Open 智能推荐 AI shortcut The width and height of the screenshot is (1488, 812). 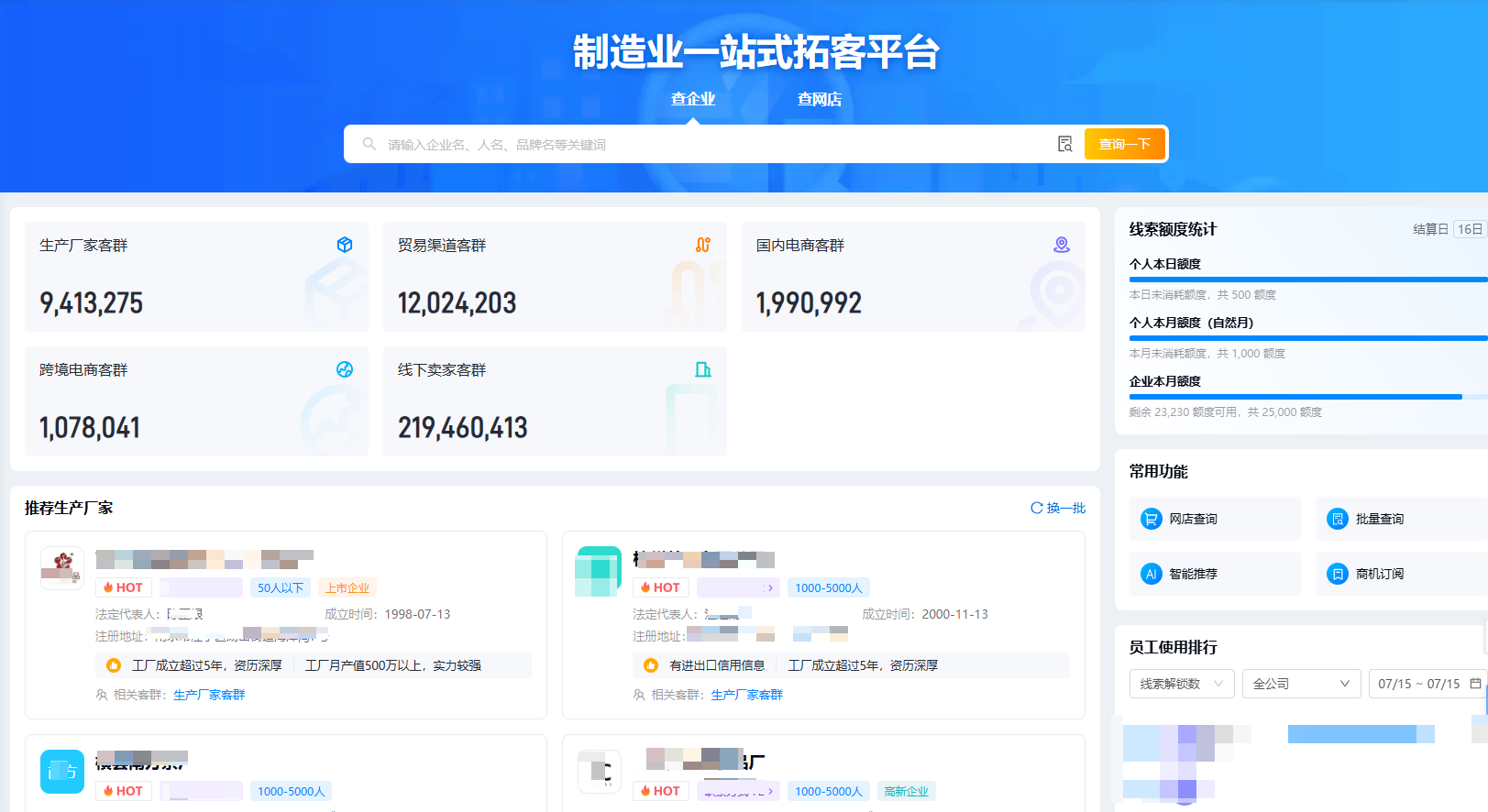pyautogui.click(x=1214, y=574)
